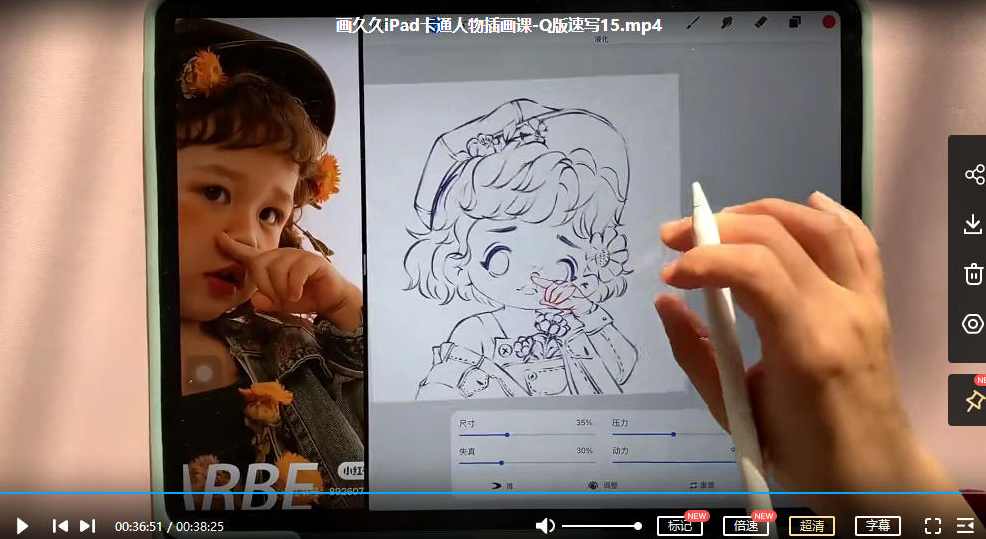
Task: Play the video
Action: click(22, 526)
